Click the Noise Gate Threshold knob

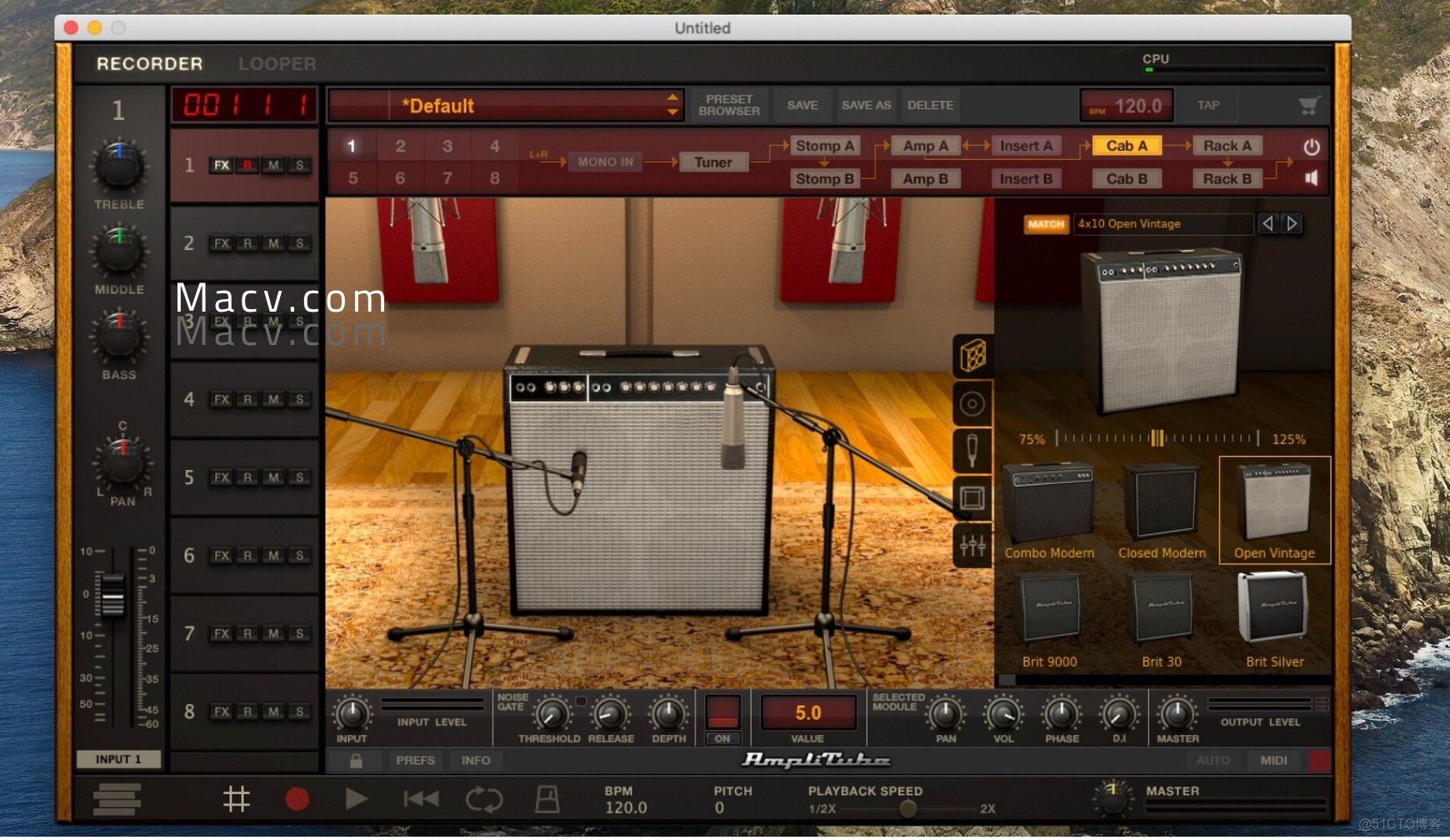551,714
